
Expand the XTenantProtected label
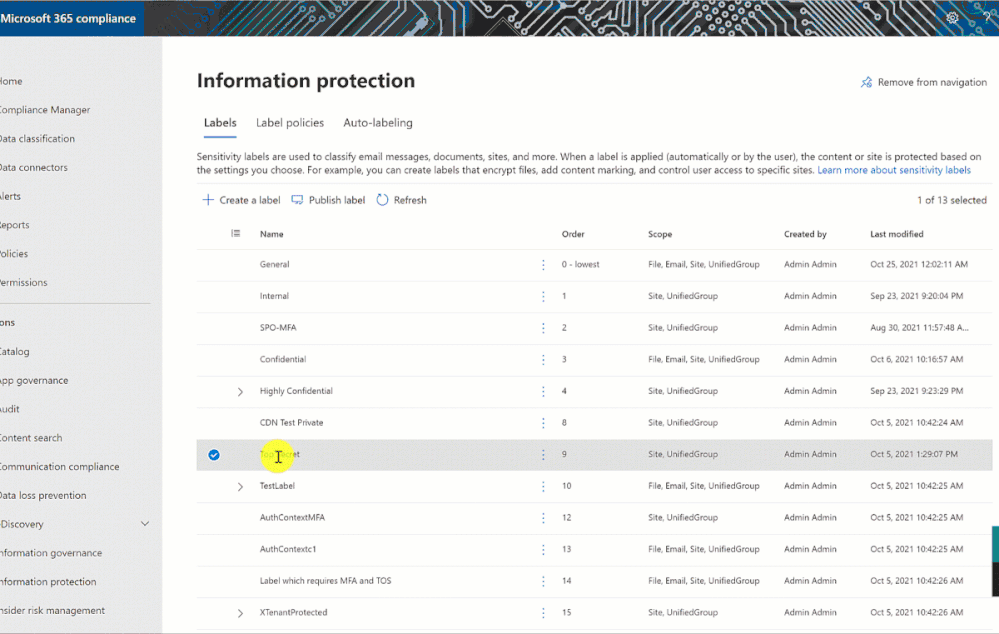pyautogui.click(x=240, y=613)
